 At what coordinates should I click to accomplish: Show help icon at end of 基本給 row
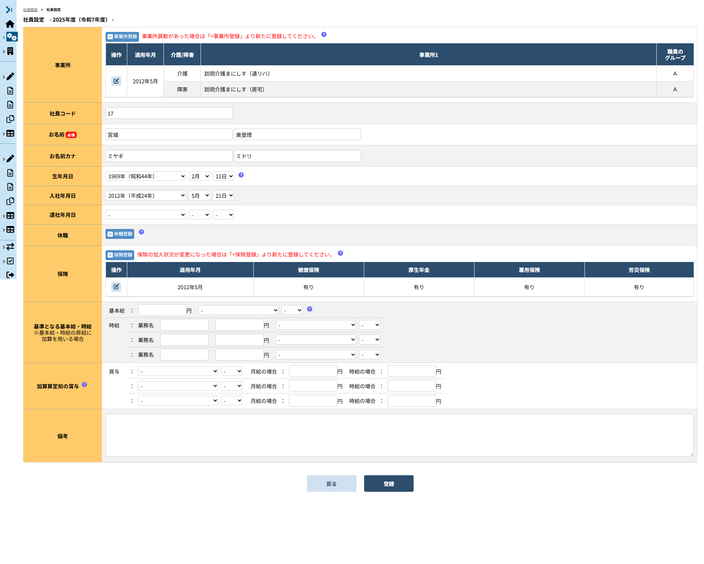309,309
